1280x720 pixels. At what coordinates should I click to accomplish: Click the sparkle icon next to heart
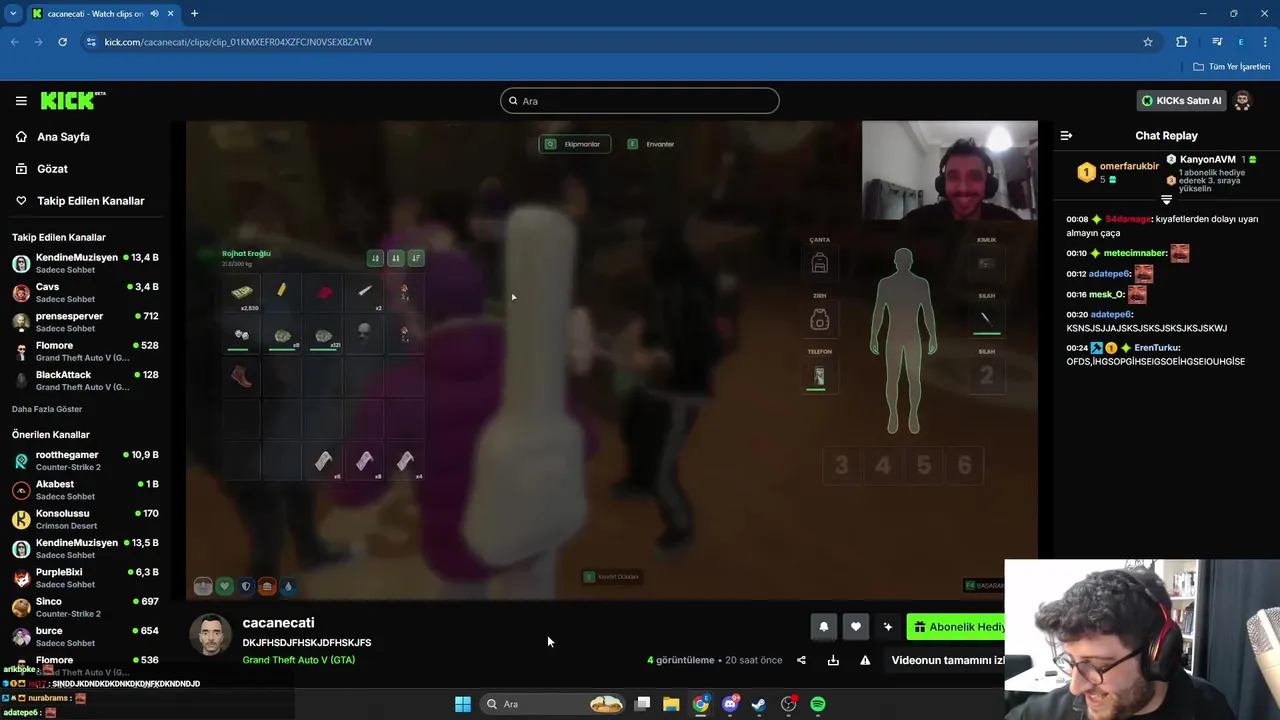click(x=887, y=627)
